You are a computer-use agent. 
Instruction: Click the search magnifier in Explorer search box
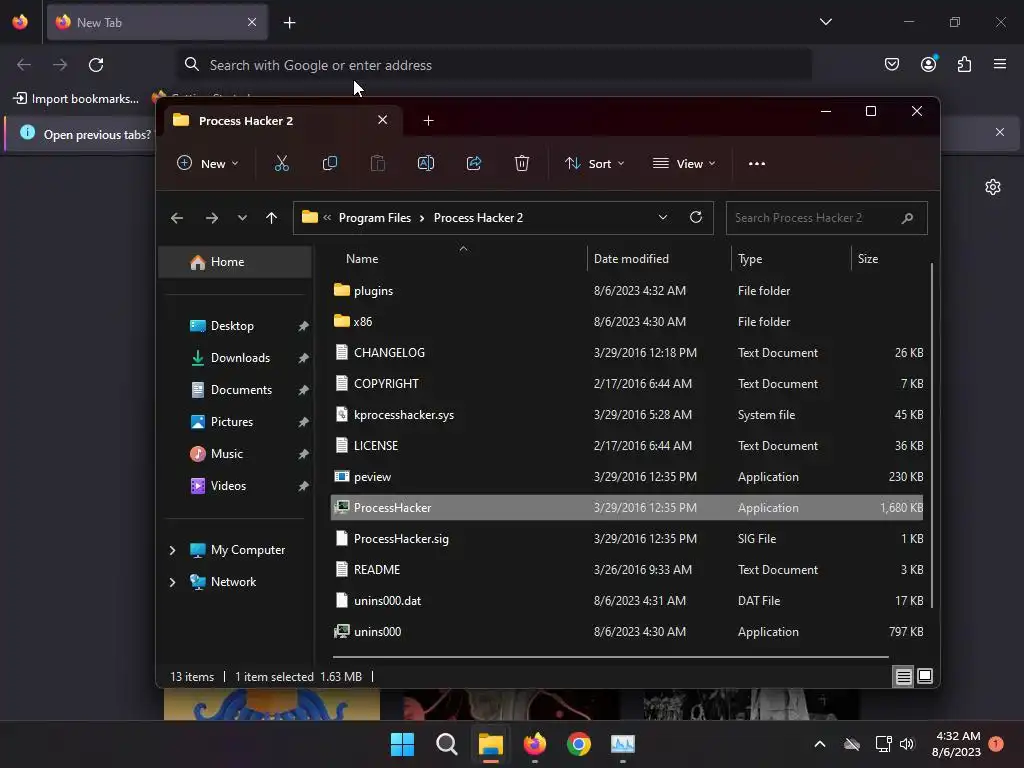pos(907,218)
